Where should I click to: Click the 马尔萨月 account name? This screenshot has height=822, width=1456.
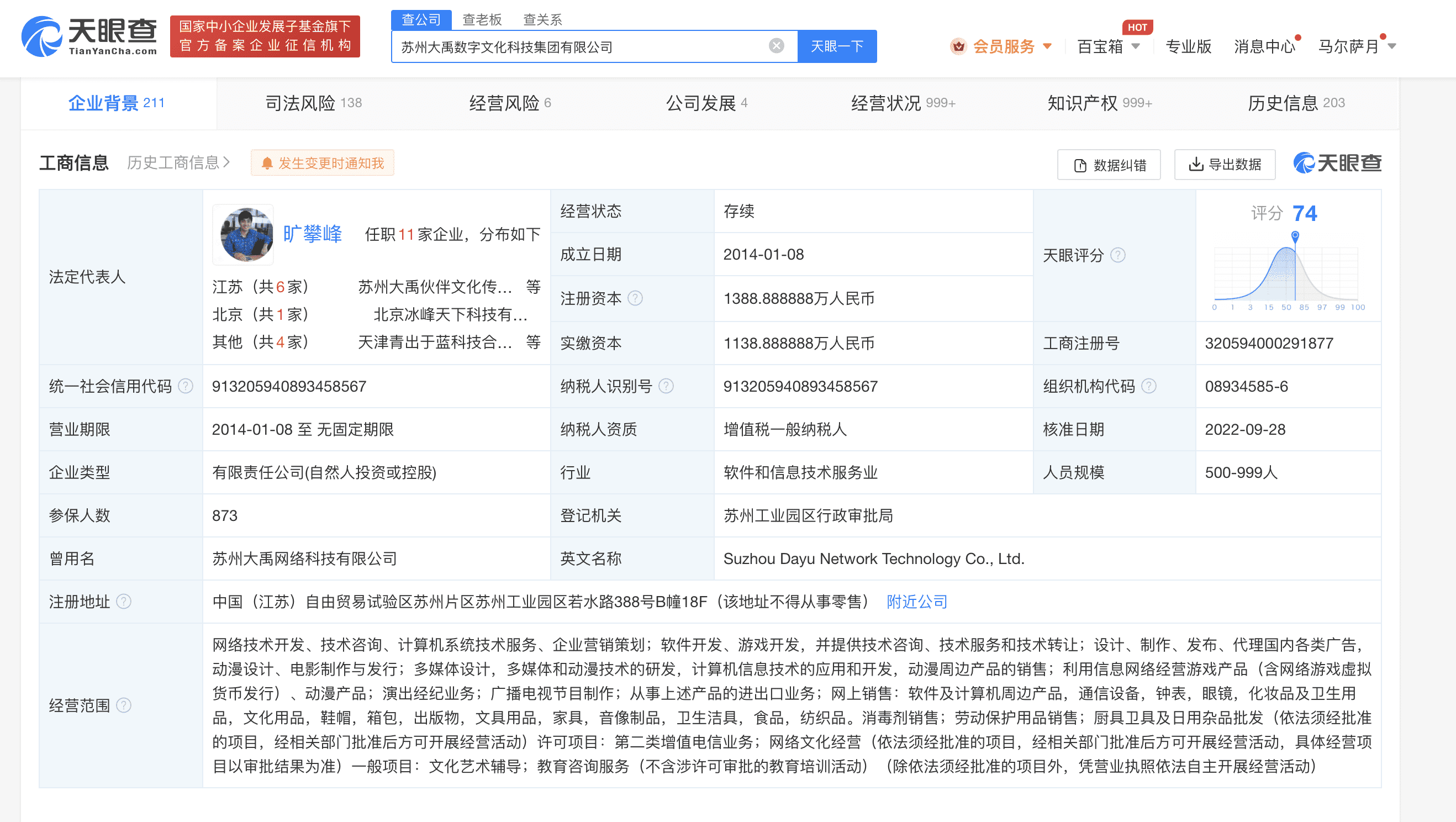point(1348,46)
